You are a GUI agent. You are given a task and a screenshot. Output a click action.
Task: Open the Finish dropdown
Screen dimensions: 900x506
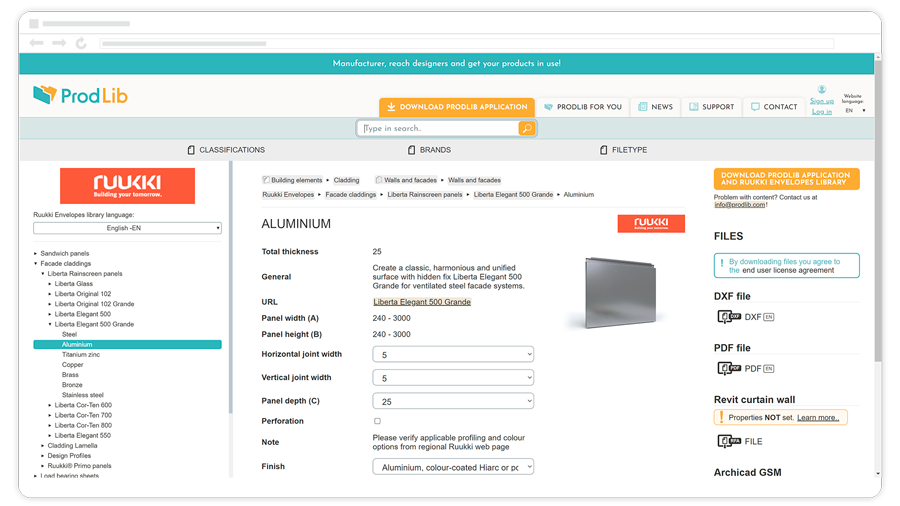point(453,467)
